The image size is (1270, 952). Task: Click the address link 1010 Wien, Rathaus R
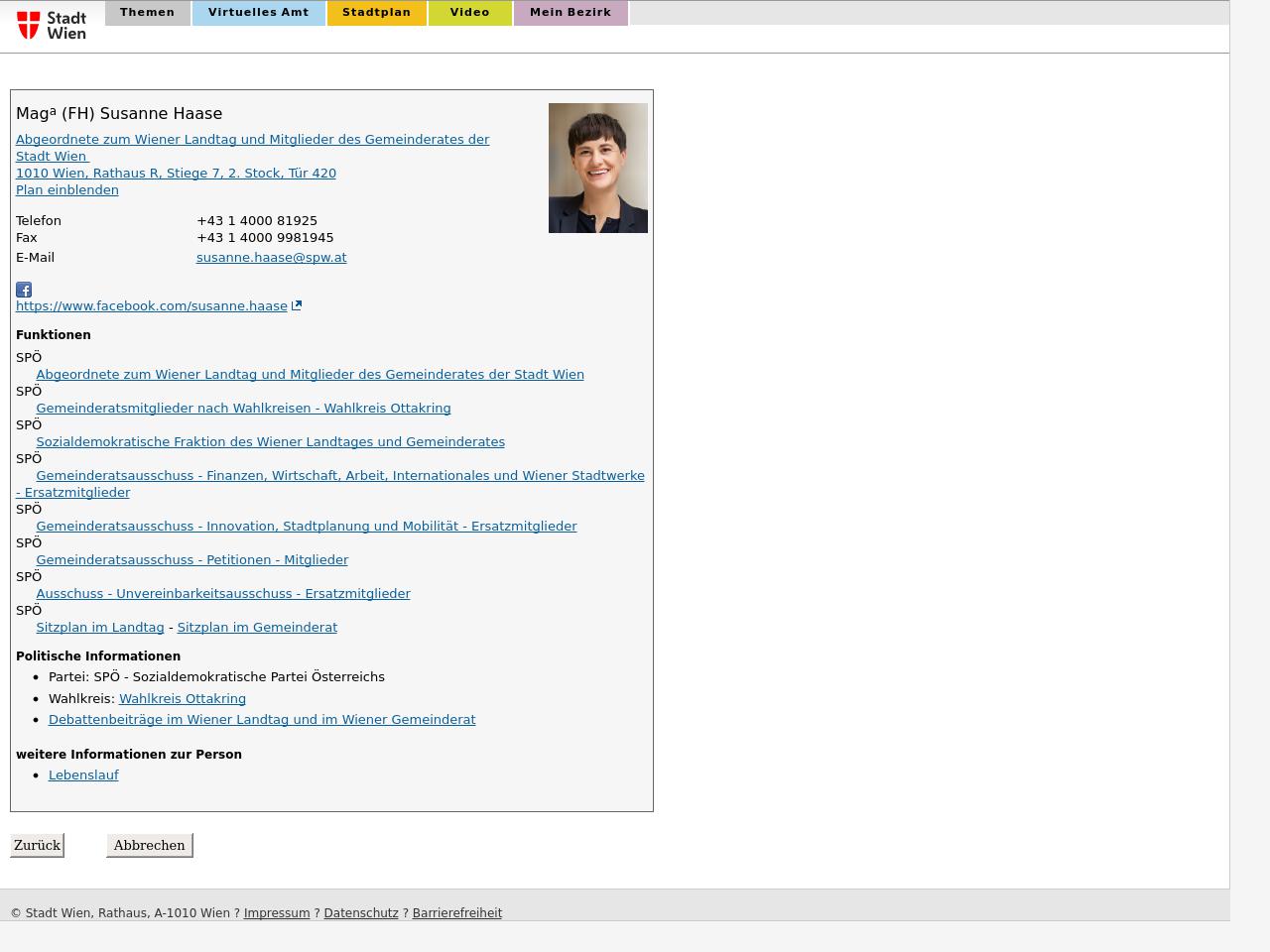pos(176,173)
